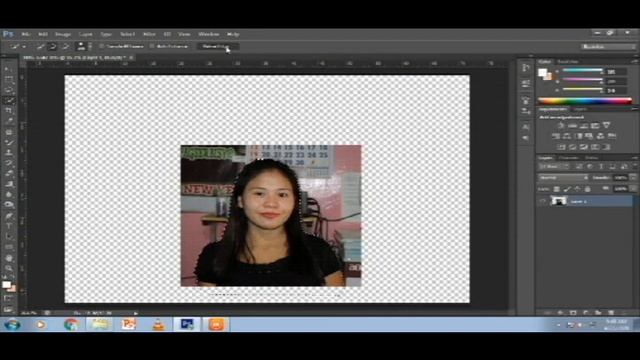
Task: Select the Rectangular Marquee tool
Action: point(9,80)
